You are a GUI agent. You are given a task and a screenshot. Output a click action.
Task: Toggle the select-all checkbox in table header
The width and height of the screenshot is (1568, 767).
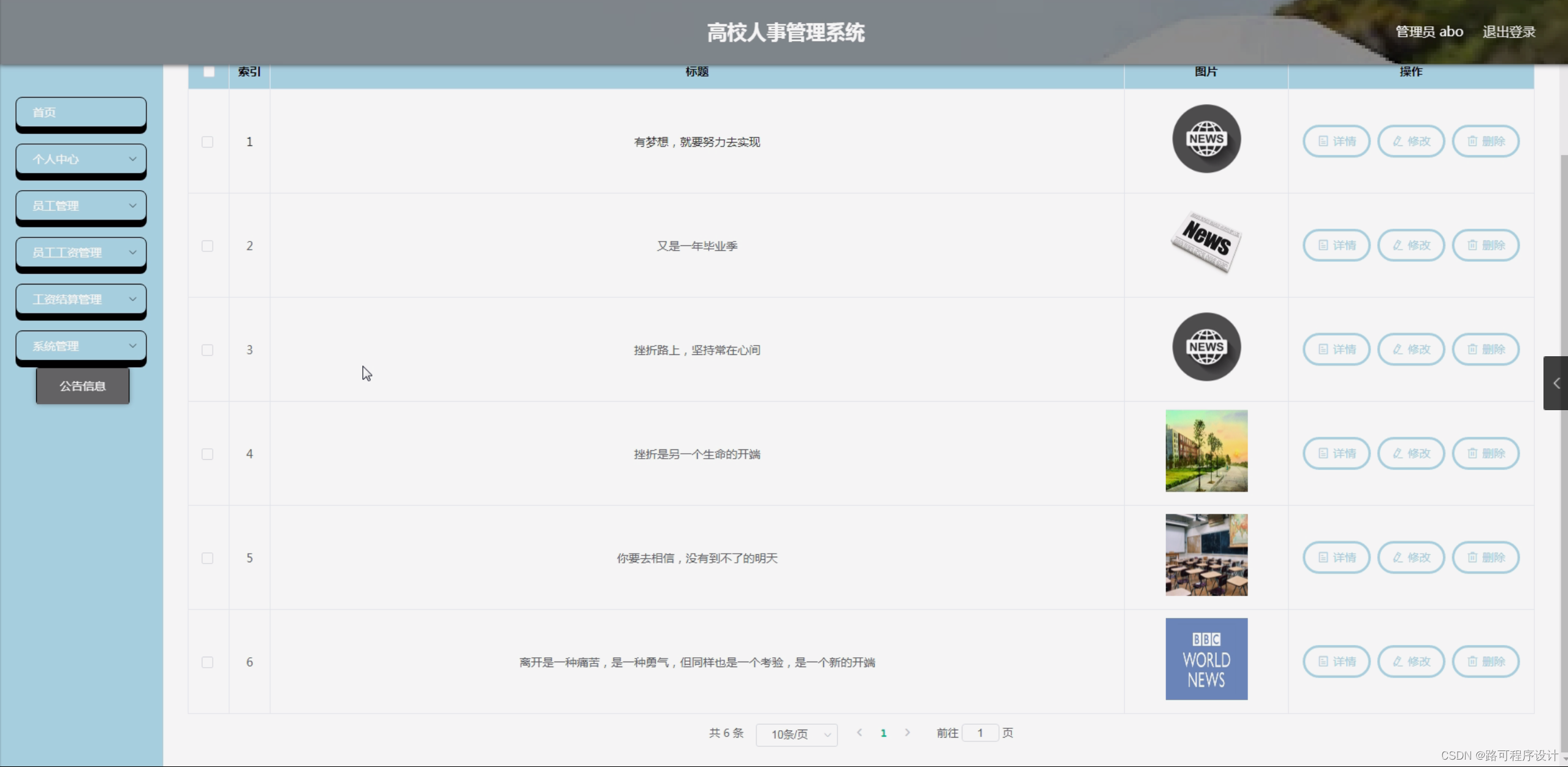click(x=209, y=72)
